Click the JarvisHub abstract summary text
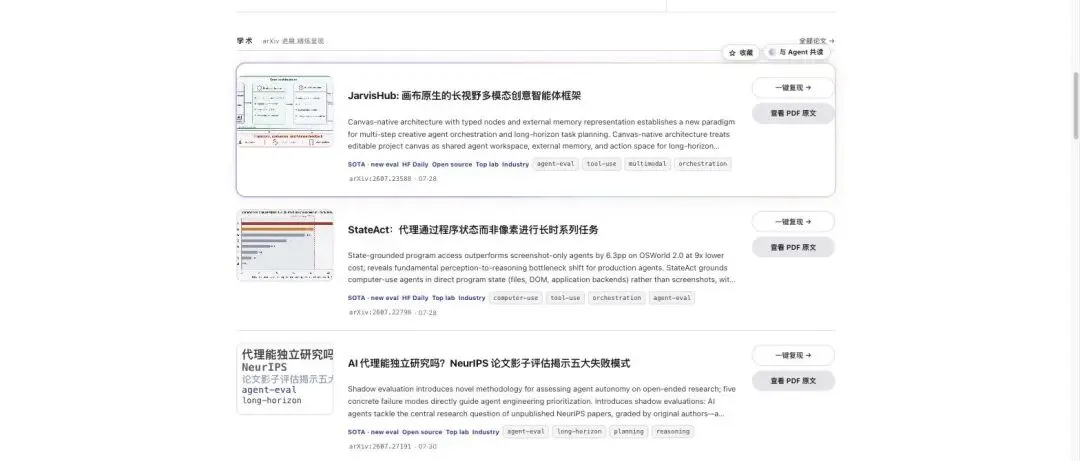Screen dimensions: 1080x461 [x=541, y=134]
